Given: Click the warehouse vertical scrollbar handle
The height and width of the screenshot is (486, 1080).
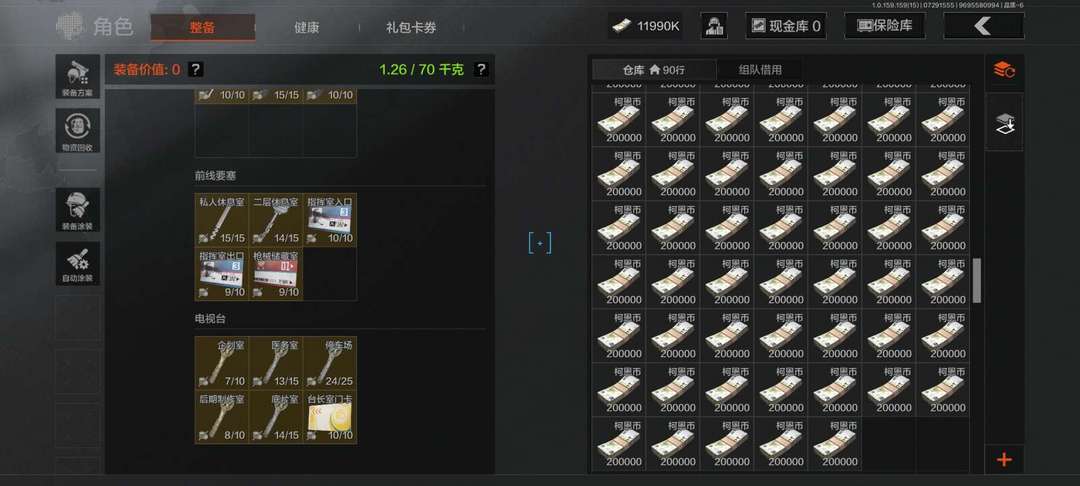Looking at the screenshot, I should click(977, 280).
